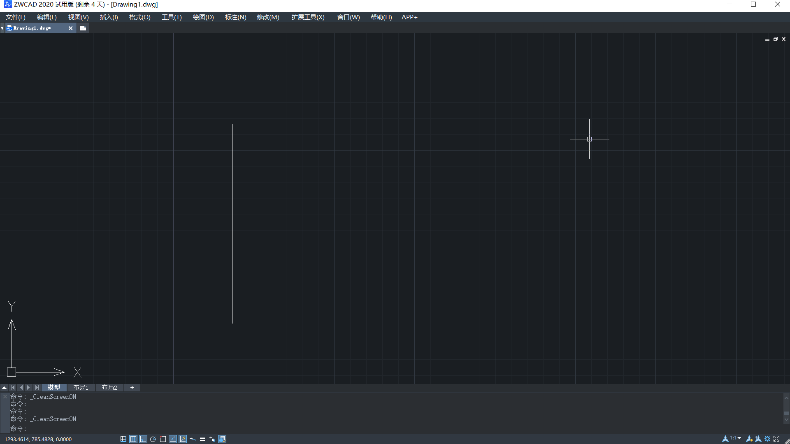The image size is (790, 444).
Task: Click the lineweight display icon
Action: pyautogui.click(x=203, y=438)
